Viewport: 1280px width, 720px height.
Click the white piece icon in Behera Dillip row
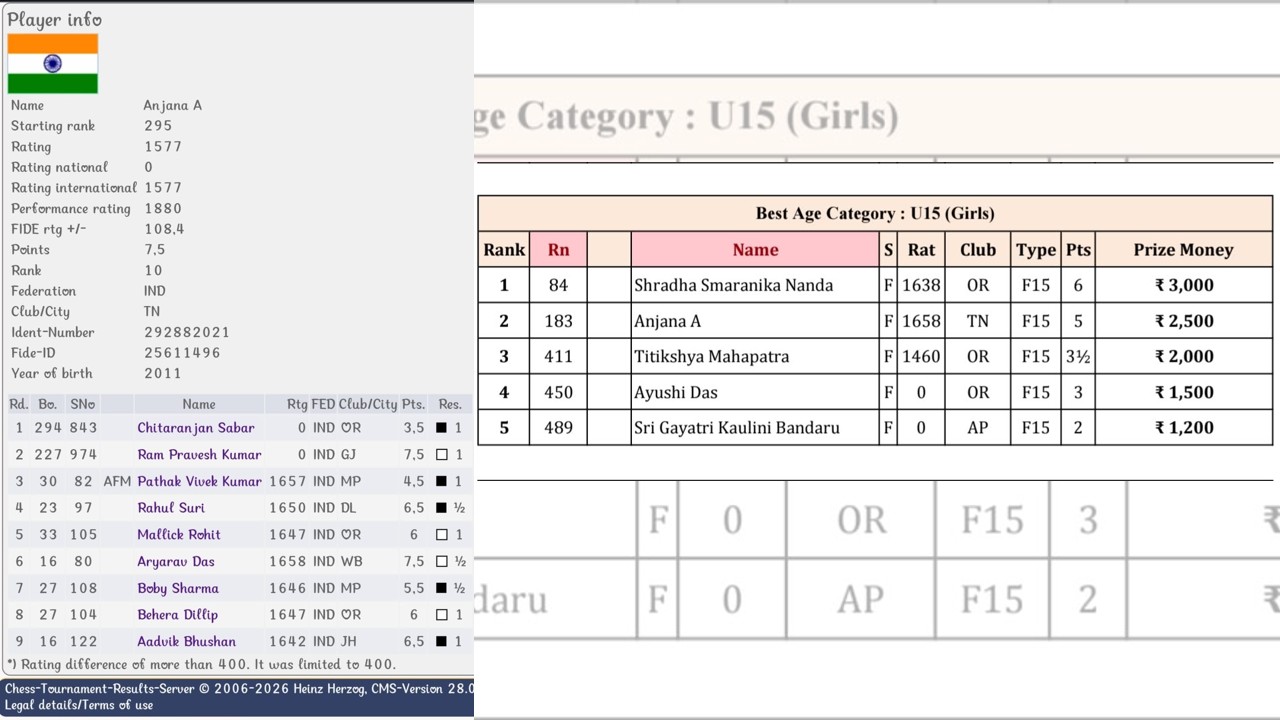click(441, 615)
